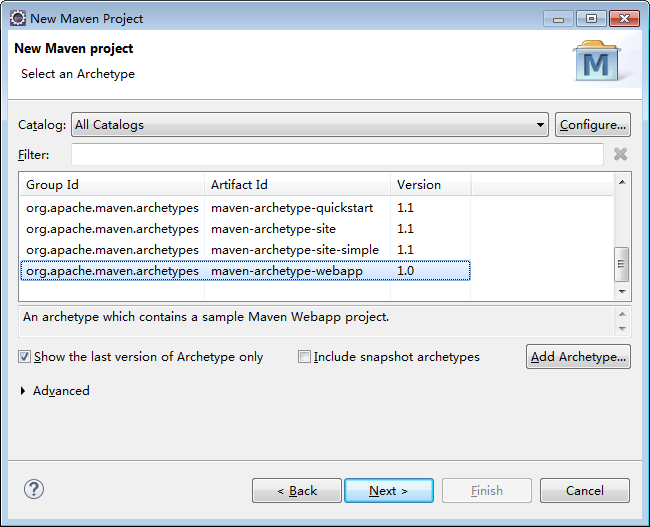This screenshot has width=650, height=527.
Task: Maximize the New Maven Project window
Action: [591, 18]
